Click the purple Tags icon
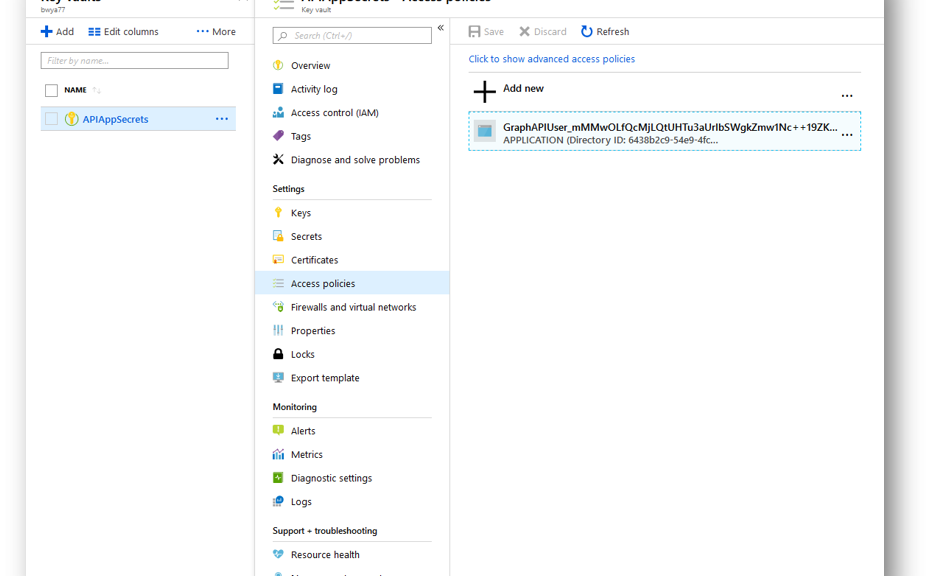The height and width of the screenshot is (576, 942). (x=278, y=136)
